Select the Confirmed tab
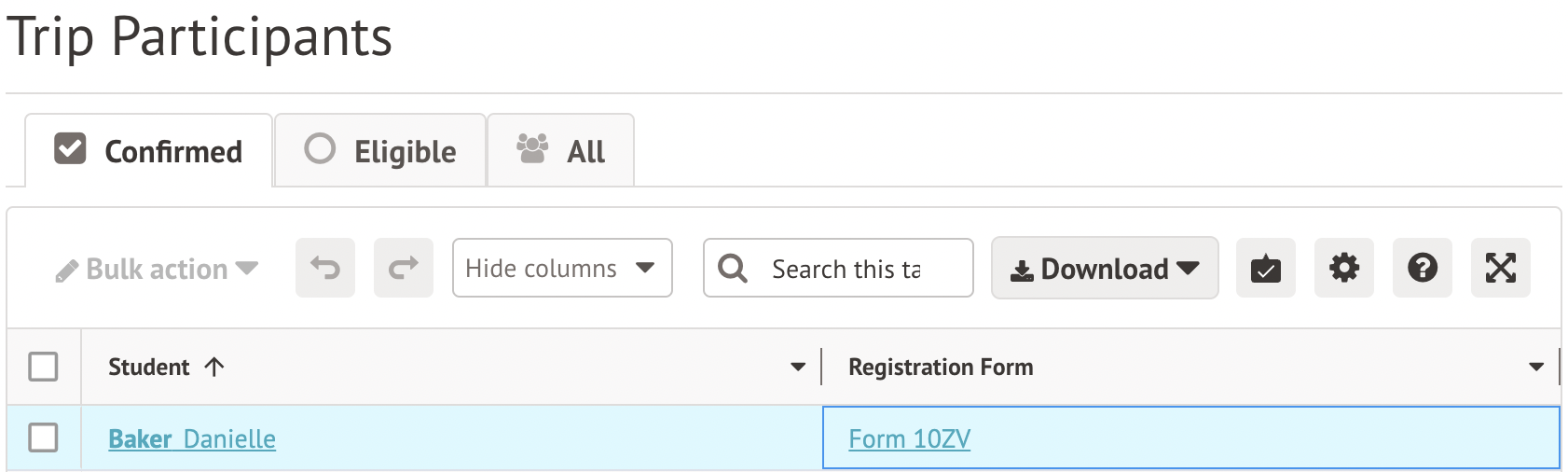The height and width of the screenshot is (472, 1568). tap(149, 151)
